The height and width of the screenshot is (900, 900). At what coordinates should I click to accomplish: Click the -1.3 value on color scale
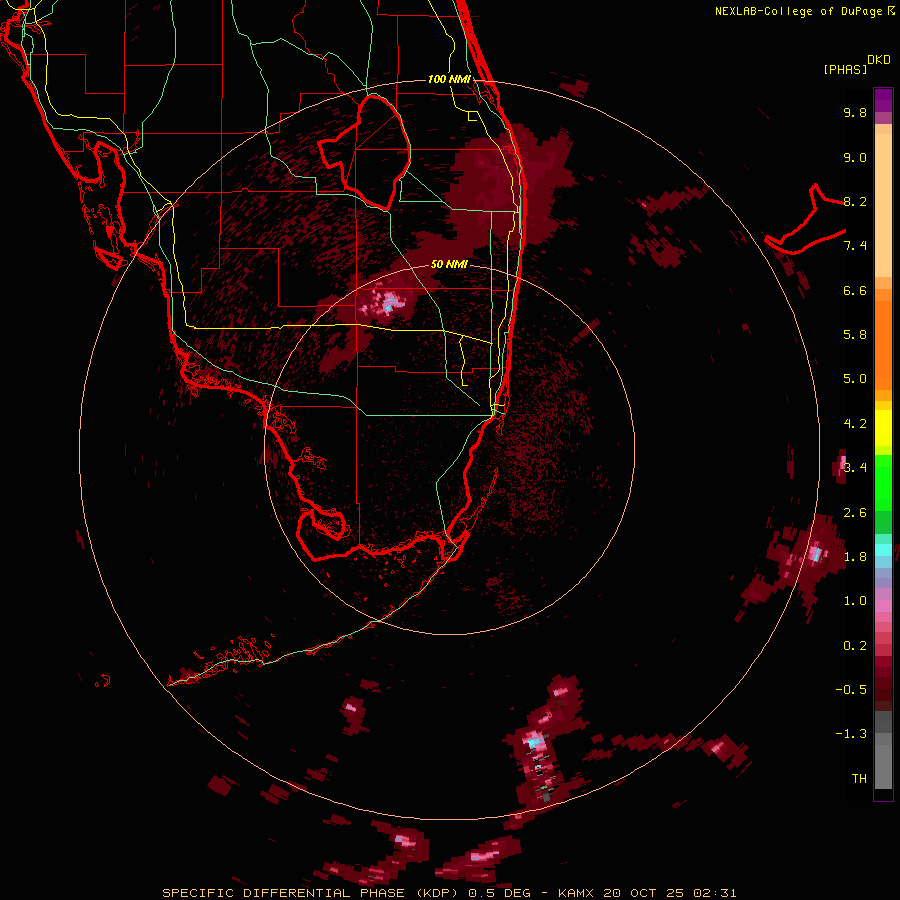[851, 734]
